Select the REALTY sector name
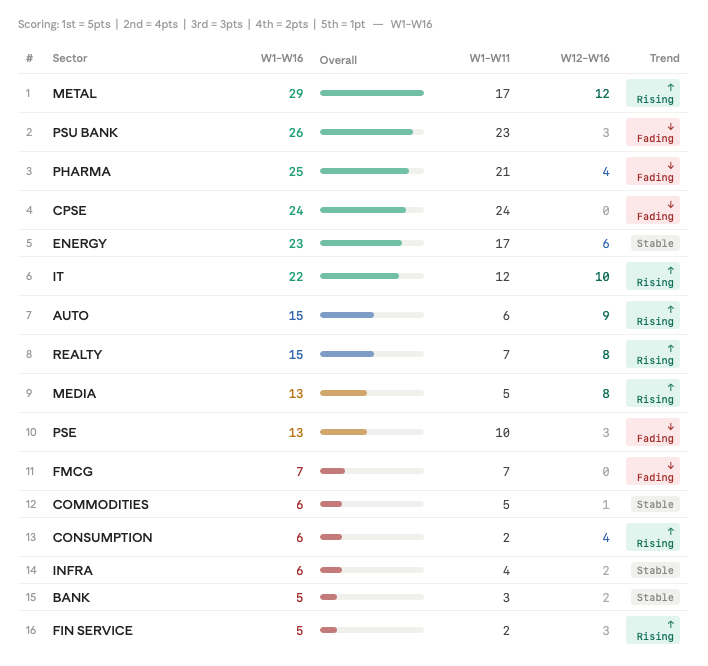Viewport: 708px width, 666px height. 77,354
